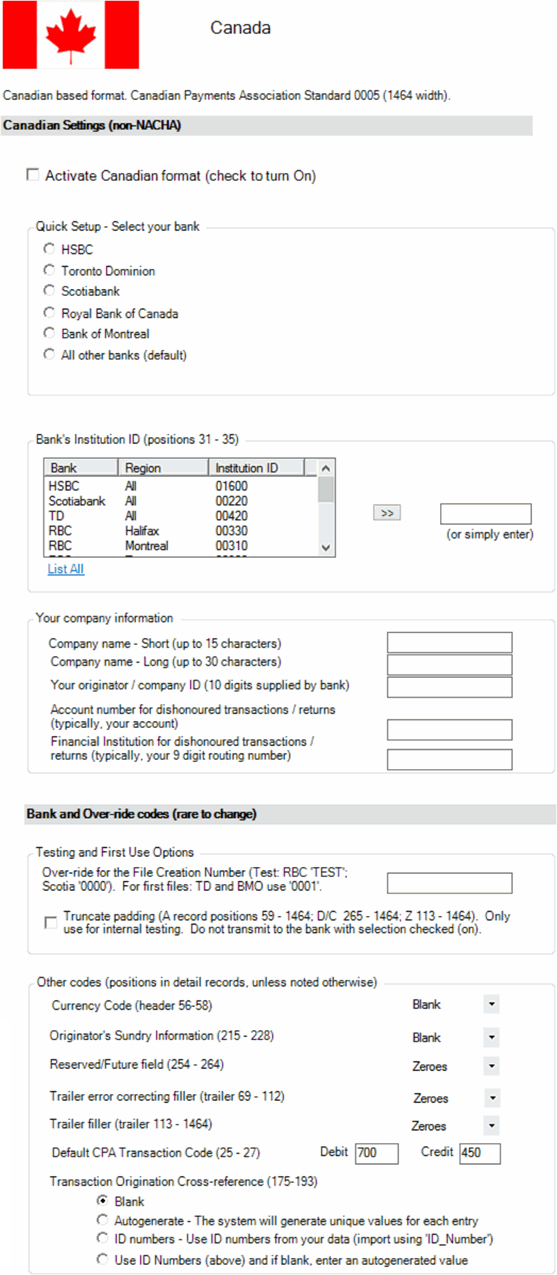Expand Originator's Sundry Information dropdown

(x=492, y=1037)
